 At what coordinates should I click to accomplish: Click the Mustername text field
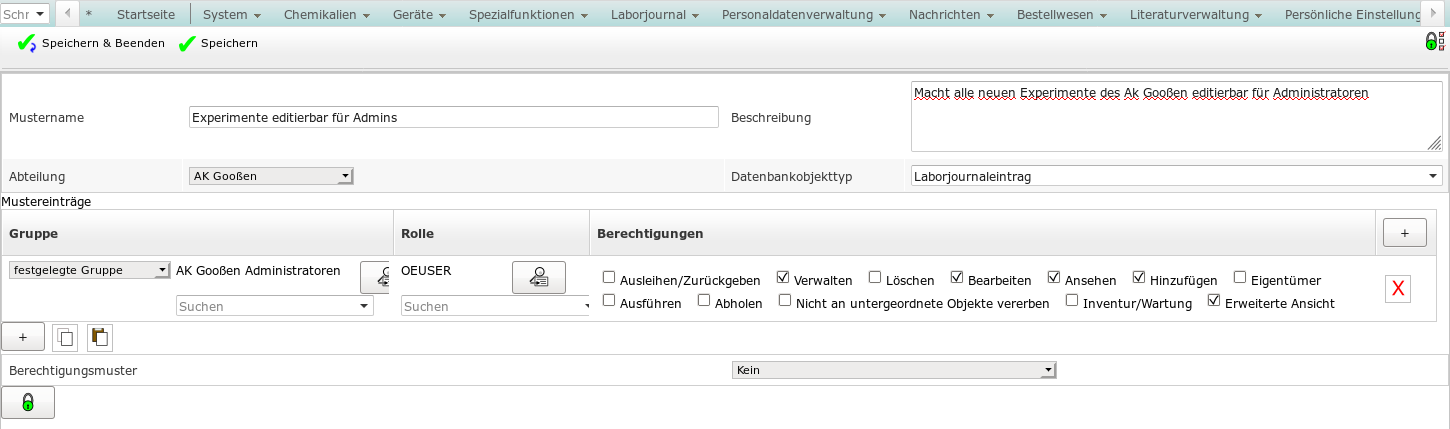(x=453, y=117)
